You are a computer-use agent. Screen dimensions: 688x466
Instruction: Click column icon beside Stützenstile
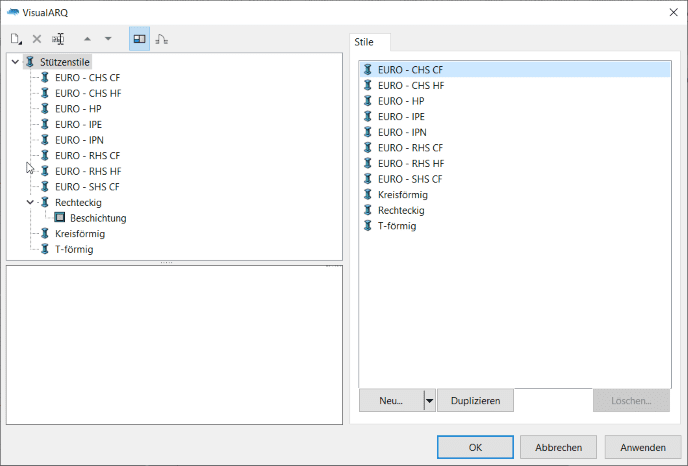click(x=30, y=62)
